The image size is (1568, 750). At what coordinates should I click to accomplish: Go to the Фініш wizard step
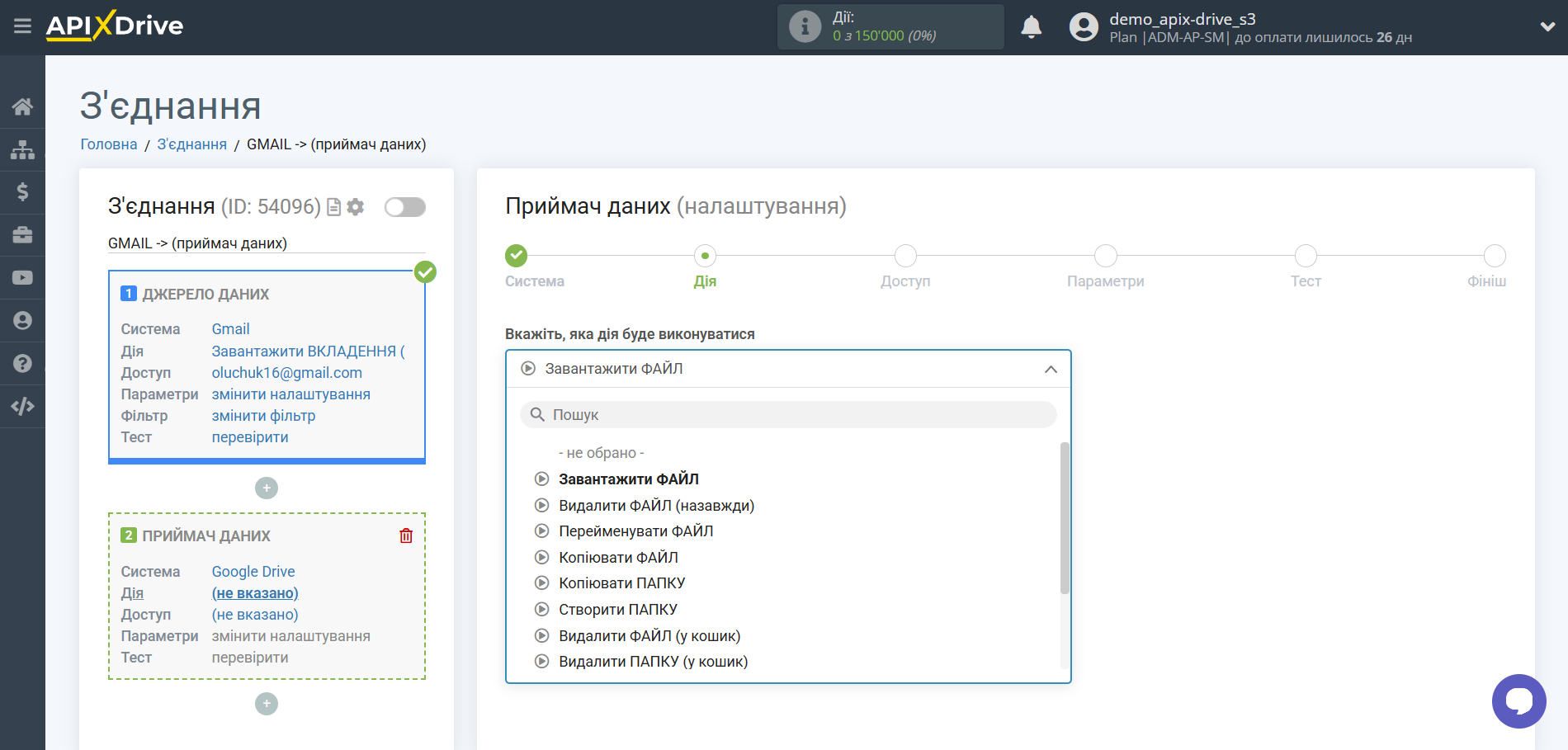point(1495,256)
